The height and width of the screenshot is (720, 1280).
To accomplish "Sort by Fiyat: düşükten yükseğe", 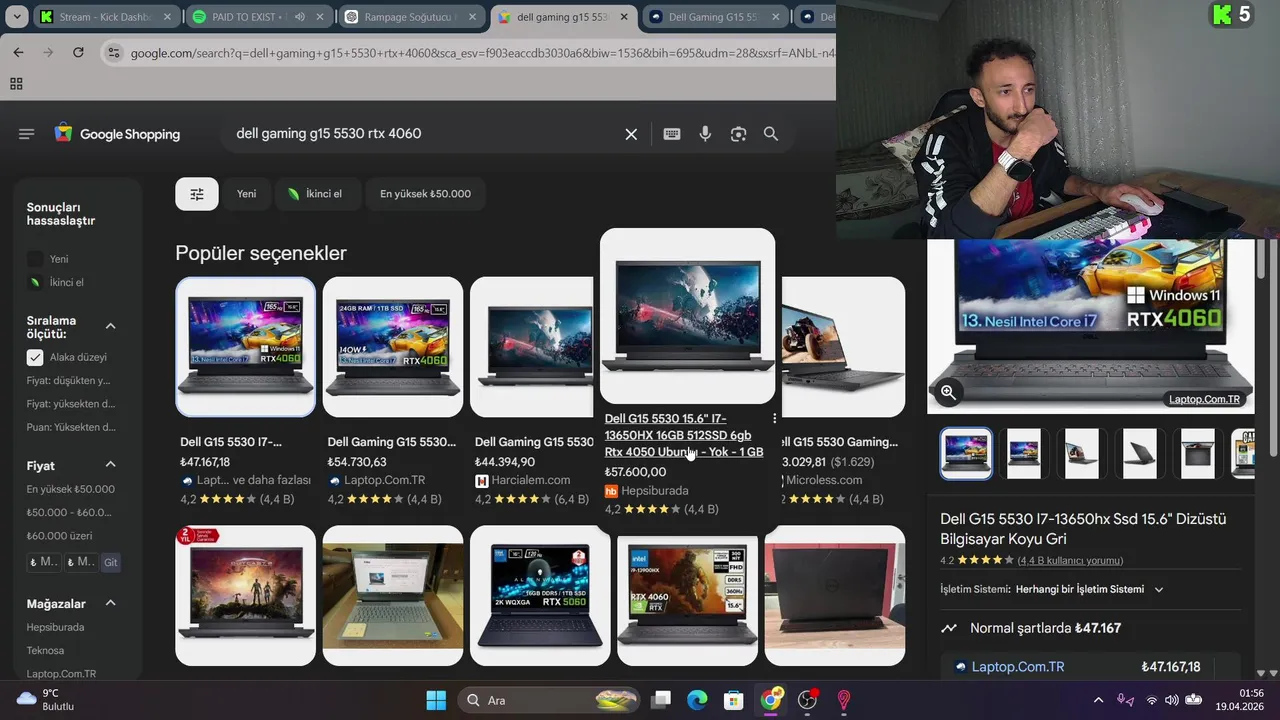I will pos(68,380).
